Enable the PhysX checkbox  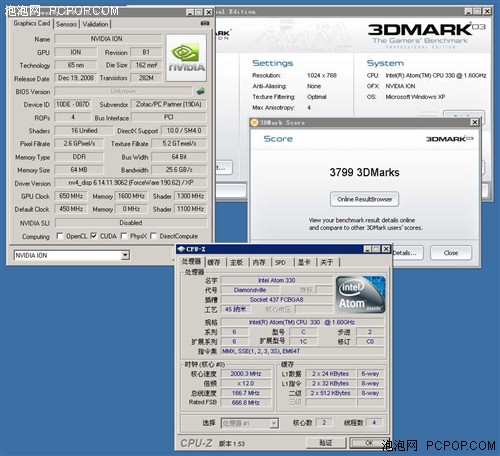(x=124, y=236)
